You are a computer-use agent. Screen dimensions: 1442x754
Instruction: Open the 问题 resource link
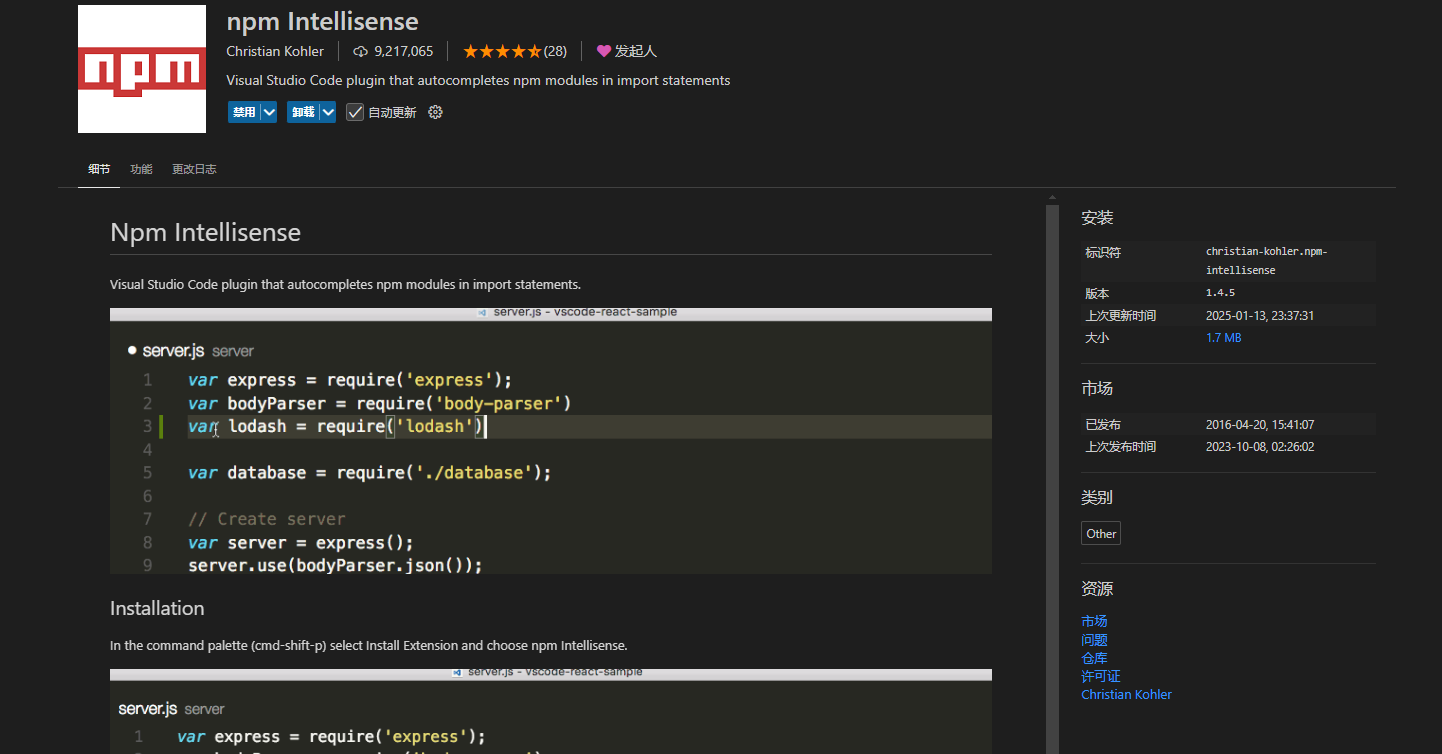(1094, 639)
